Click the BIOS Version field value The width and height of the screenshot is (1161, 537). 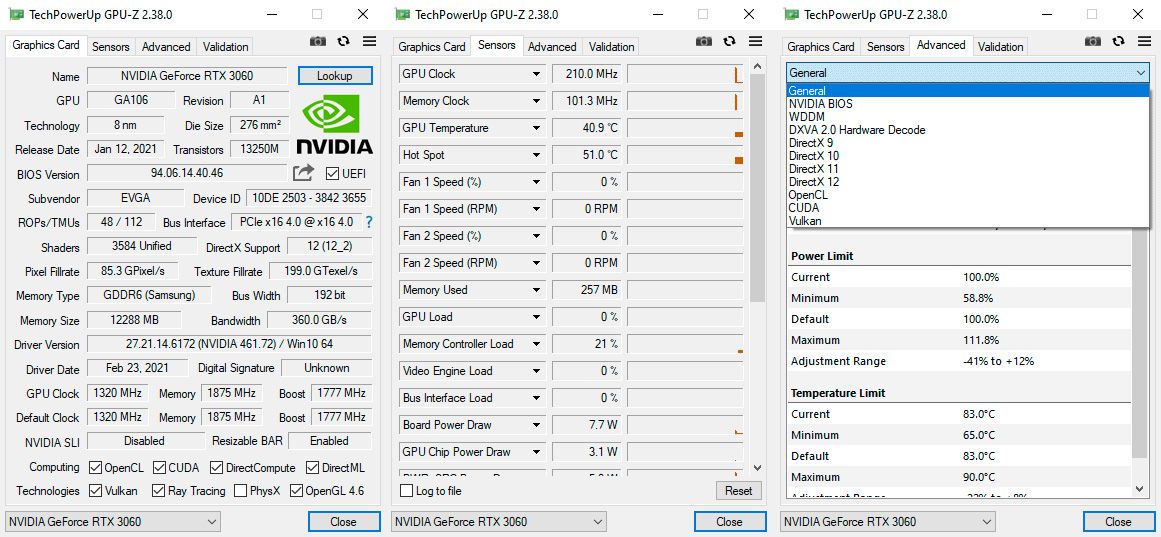click(186, 173)
